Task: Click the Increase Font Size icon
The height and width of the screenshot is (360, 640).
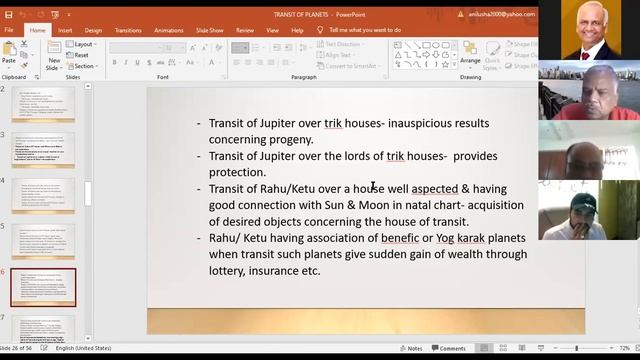Action: (x=193, y=48)
